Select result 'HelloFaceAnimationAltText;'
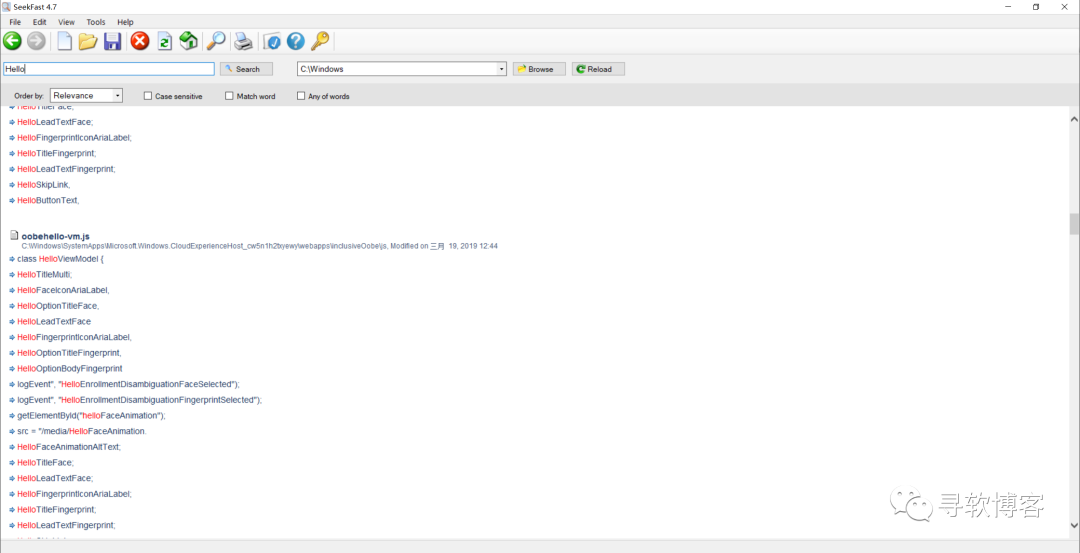 [x=69, y=447]
